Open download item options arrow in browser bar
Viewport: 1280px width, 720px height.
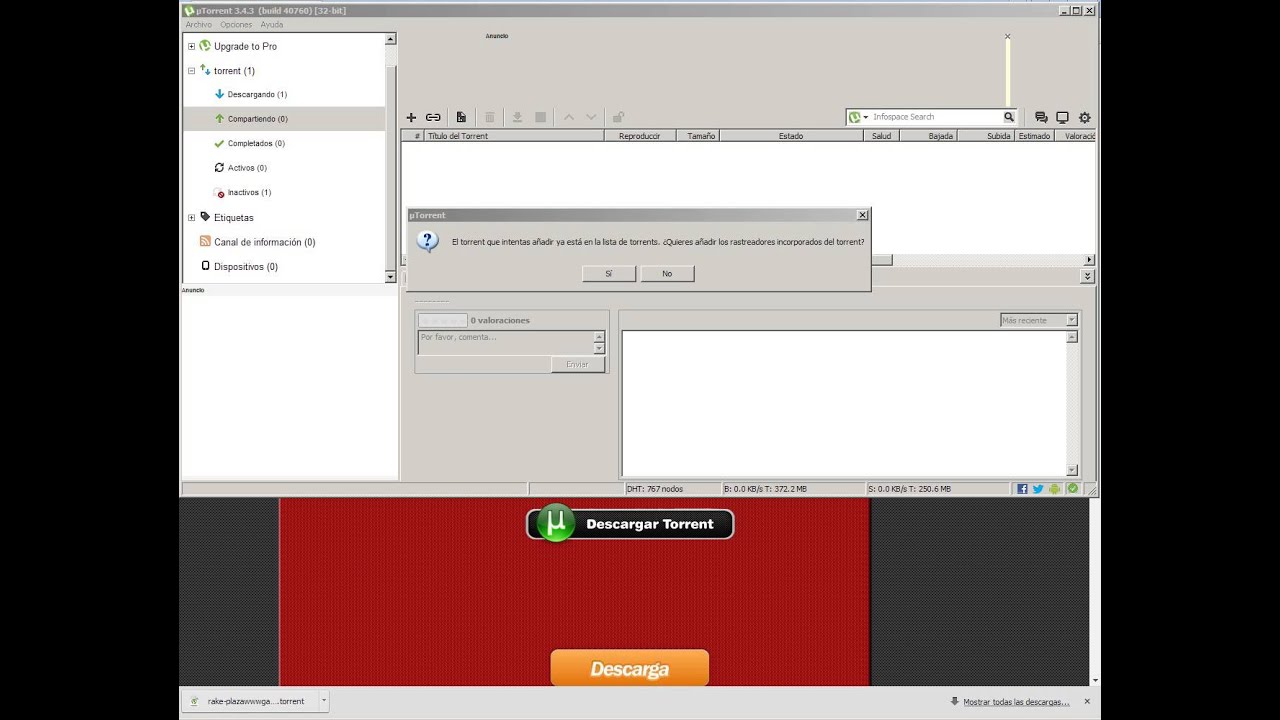323,701
